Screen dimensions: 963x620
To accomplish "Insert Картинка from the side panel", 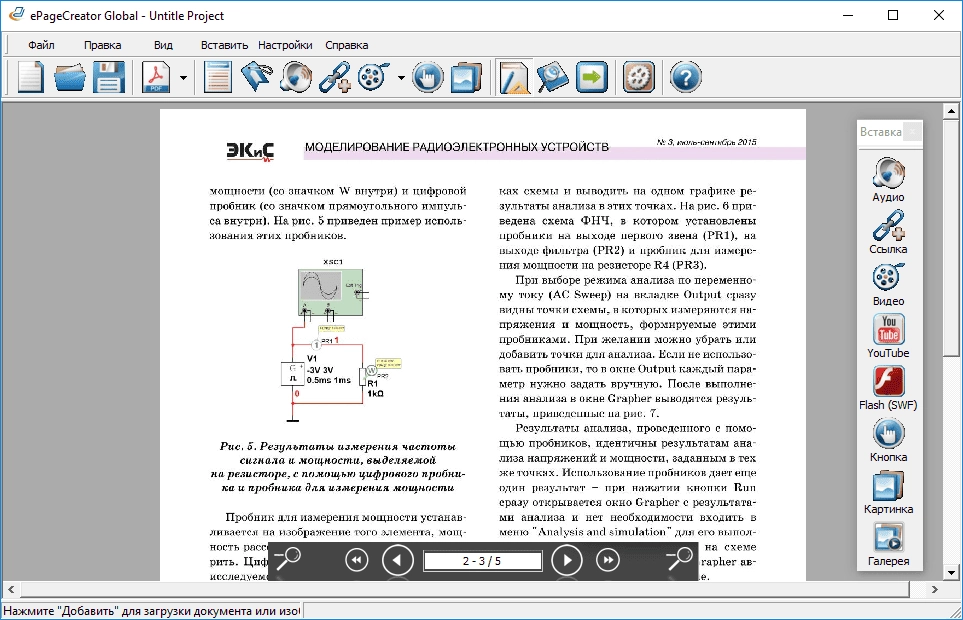I will (x=888, y=492).
